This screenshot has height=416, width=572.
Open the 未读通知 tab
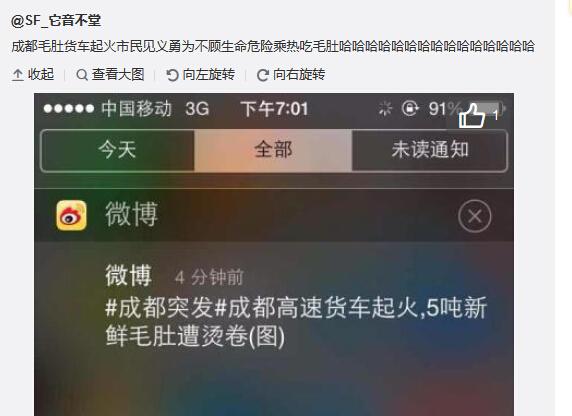(x=430, y=150)
